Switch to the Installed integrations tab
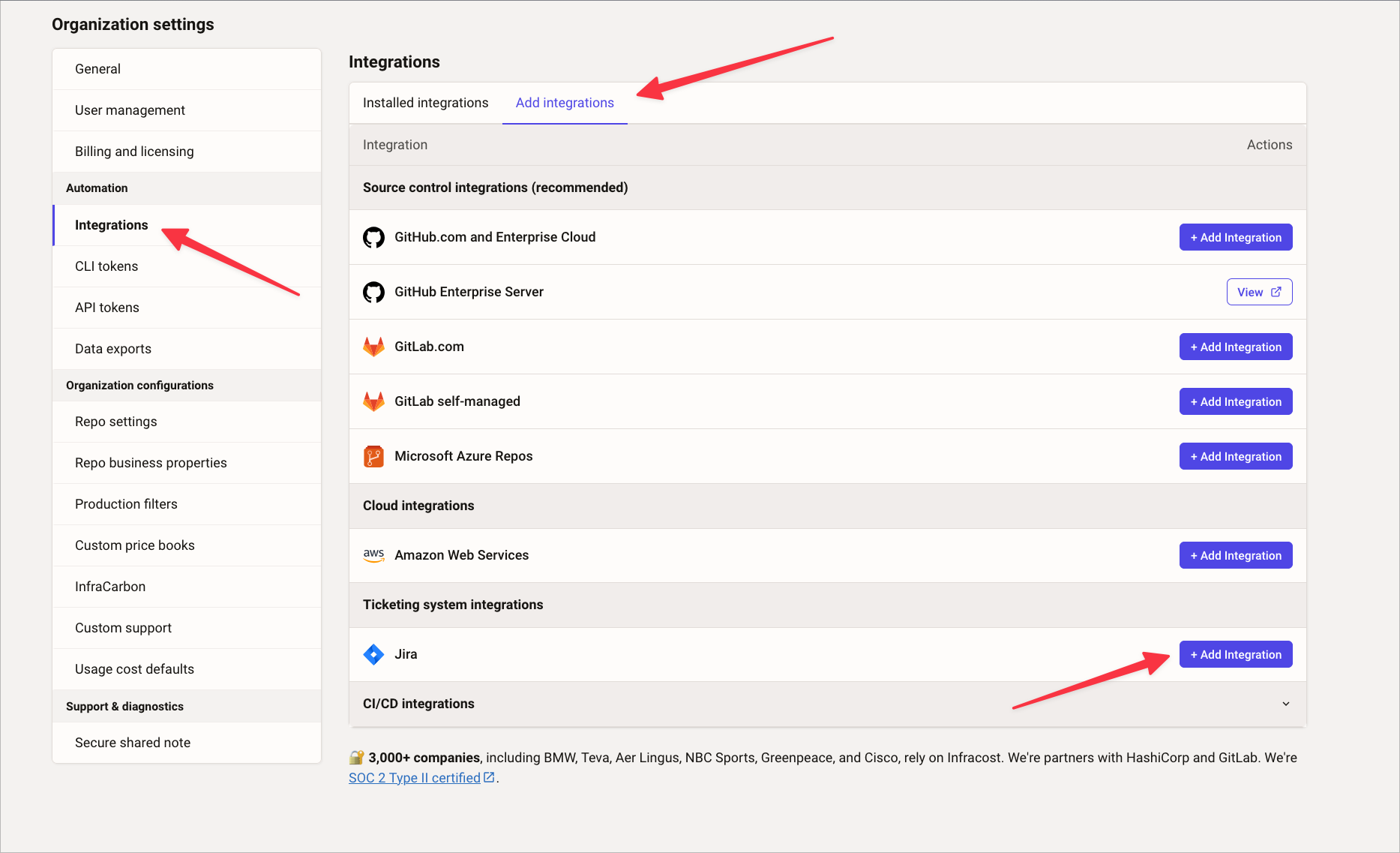Image resolution: width=1400 pixels, height=853 pixels. 425,103
